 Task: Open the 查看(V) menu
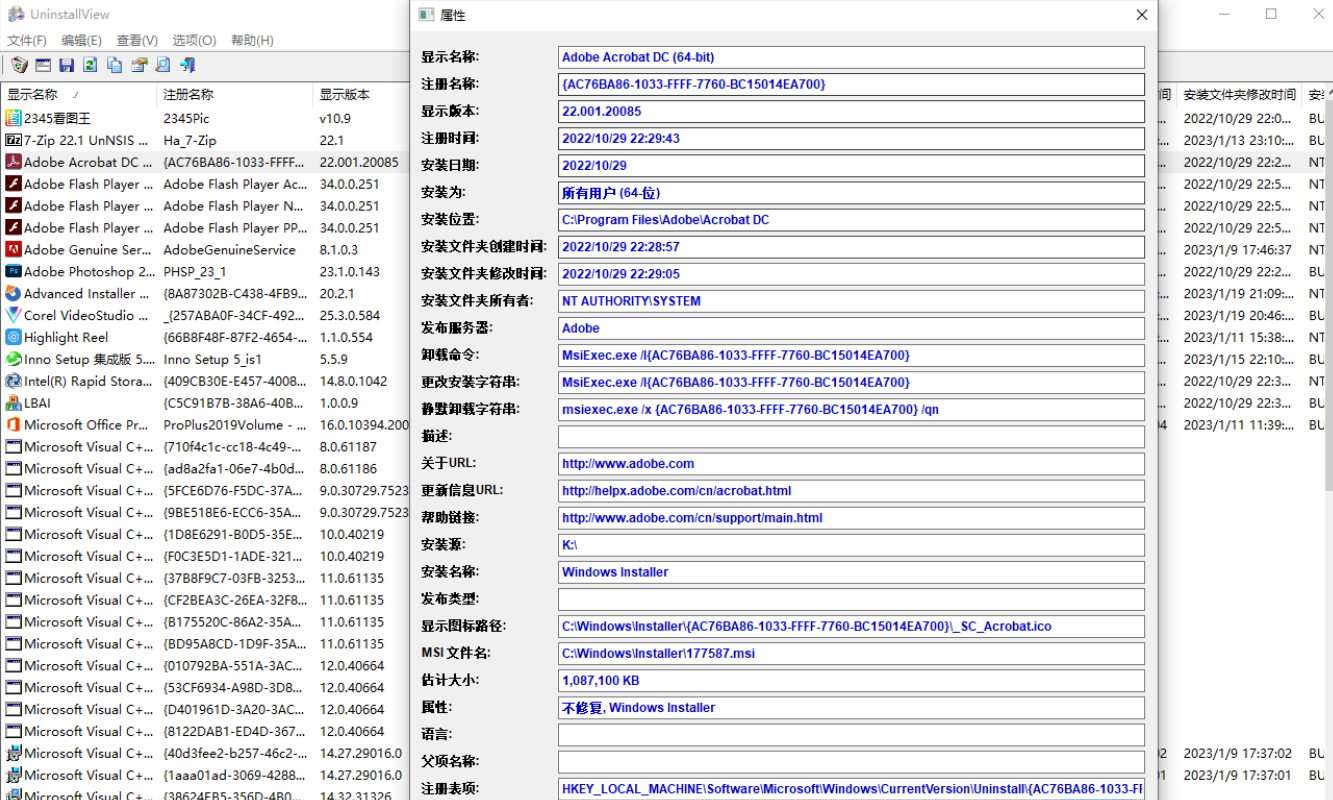tap(137, 40)
